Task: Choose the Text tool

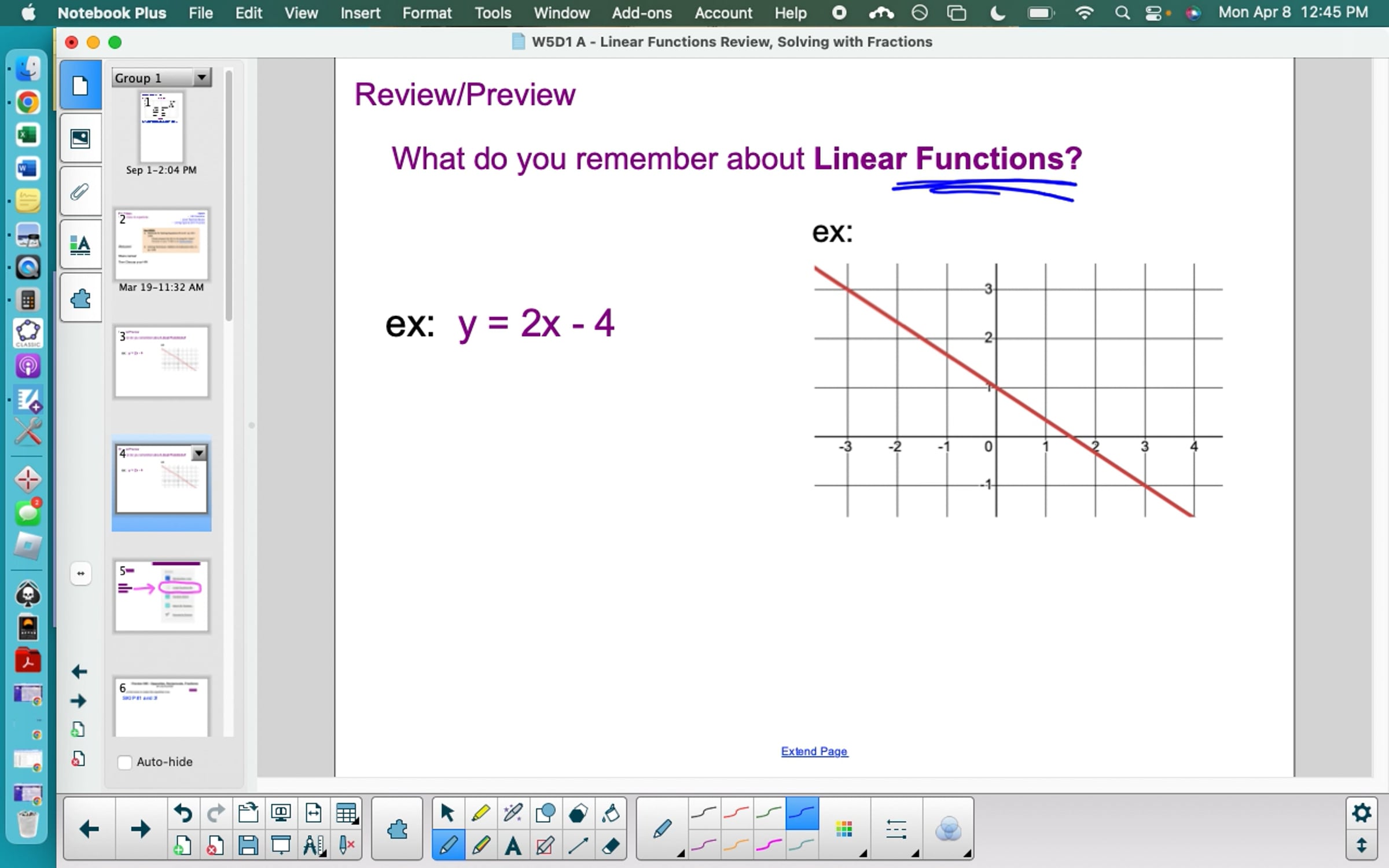Action: 512,846
